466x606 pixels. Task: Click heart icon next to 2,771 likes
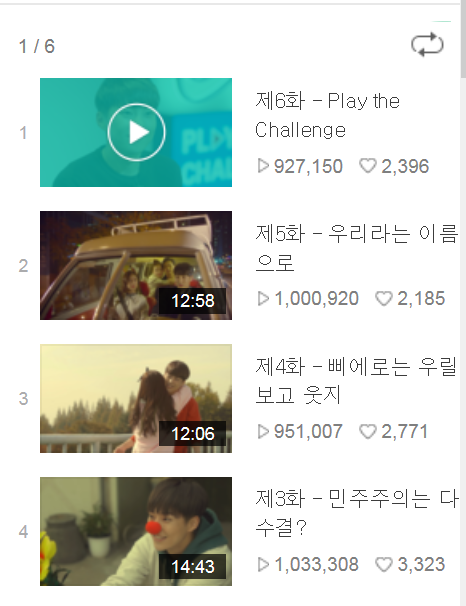(x=367, y=432)
